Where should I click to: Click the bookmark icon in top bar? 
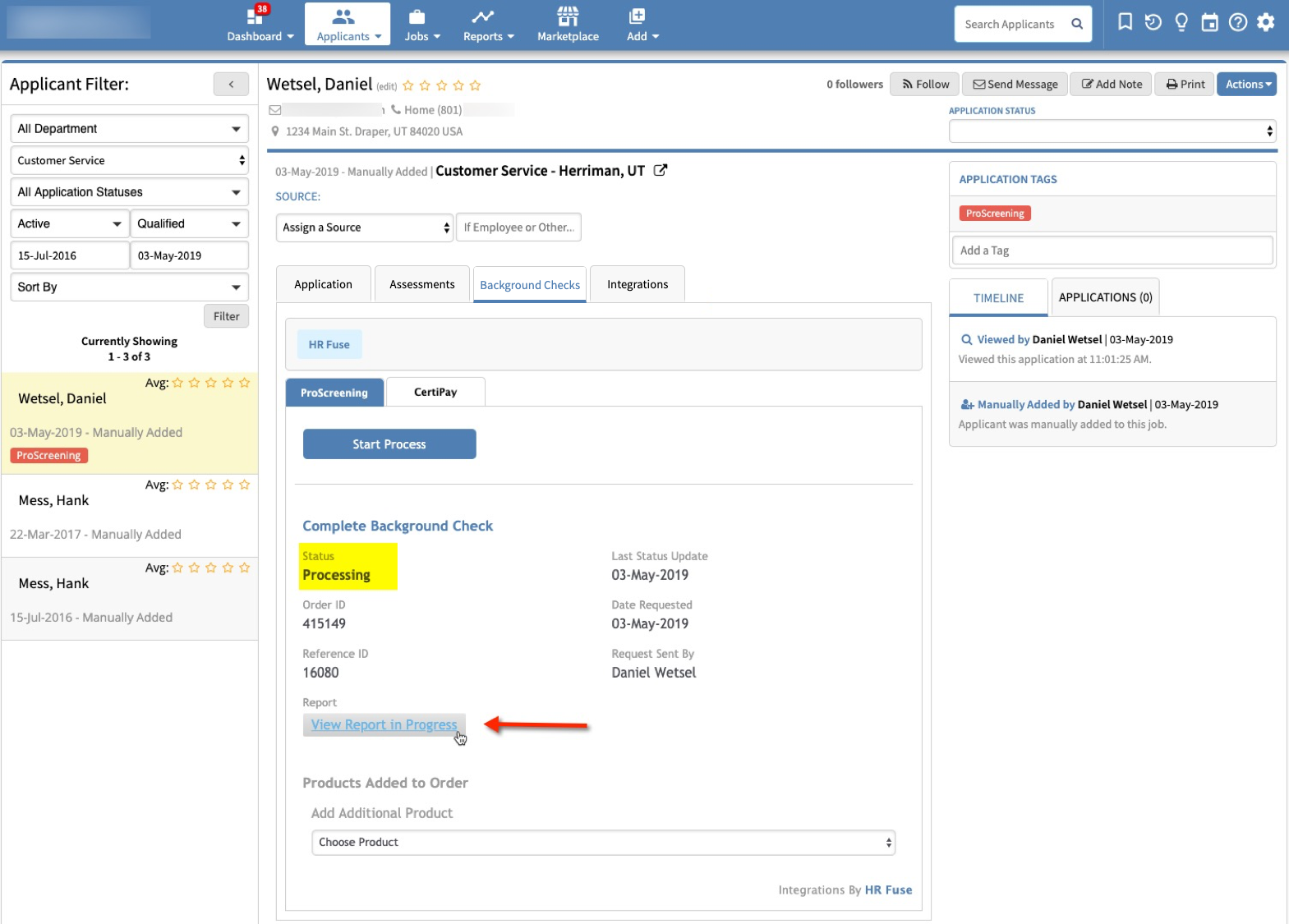coord(1125,22)
